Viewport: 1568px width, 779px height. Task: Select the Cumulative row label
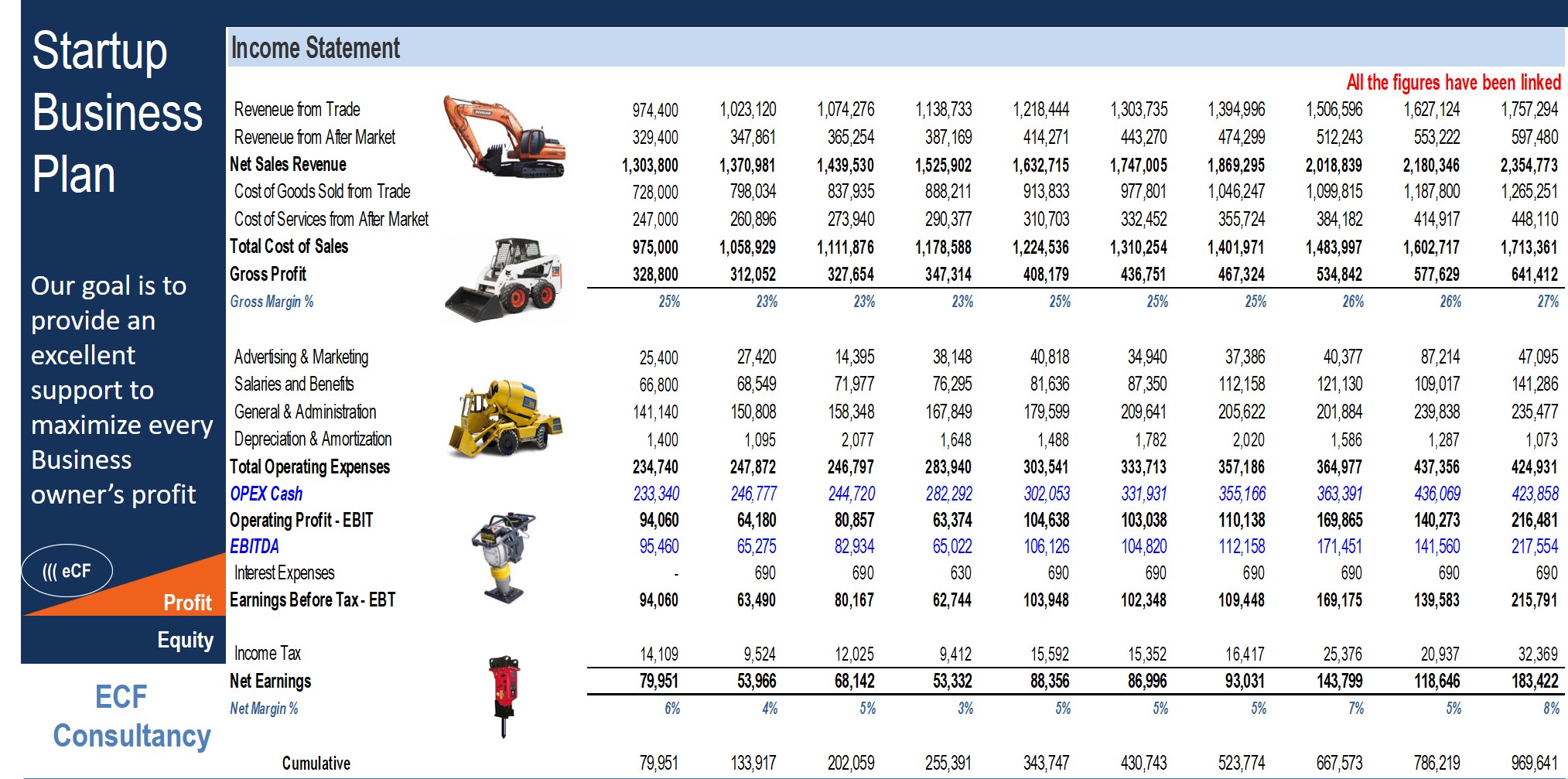tap(316, 764)
